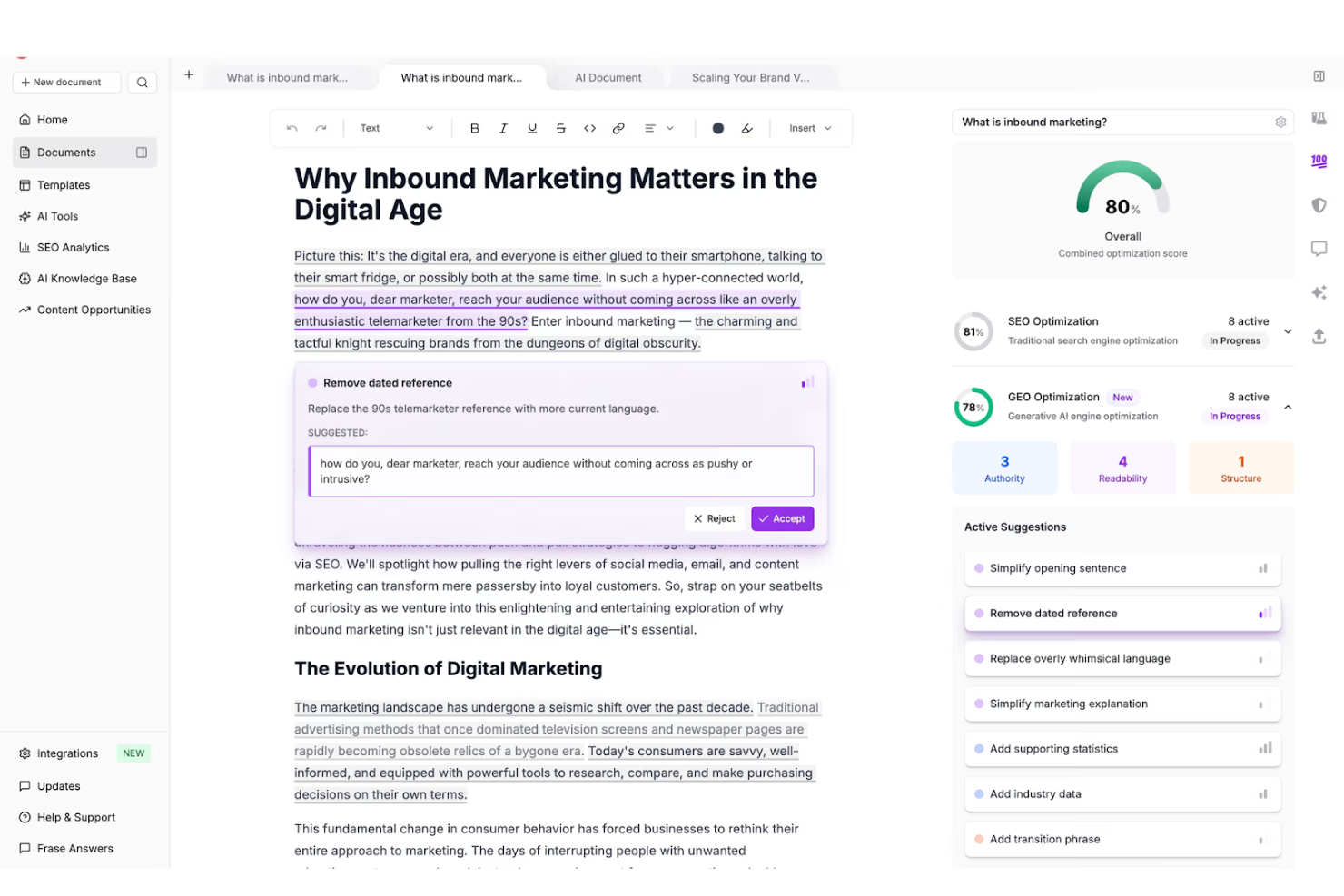Toggle the Documents sidebar panel icon
The height and width of the screenshot is (896, 1344).
[x=142, y=153]
